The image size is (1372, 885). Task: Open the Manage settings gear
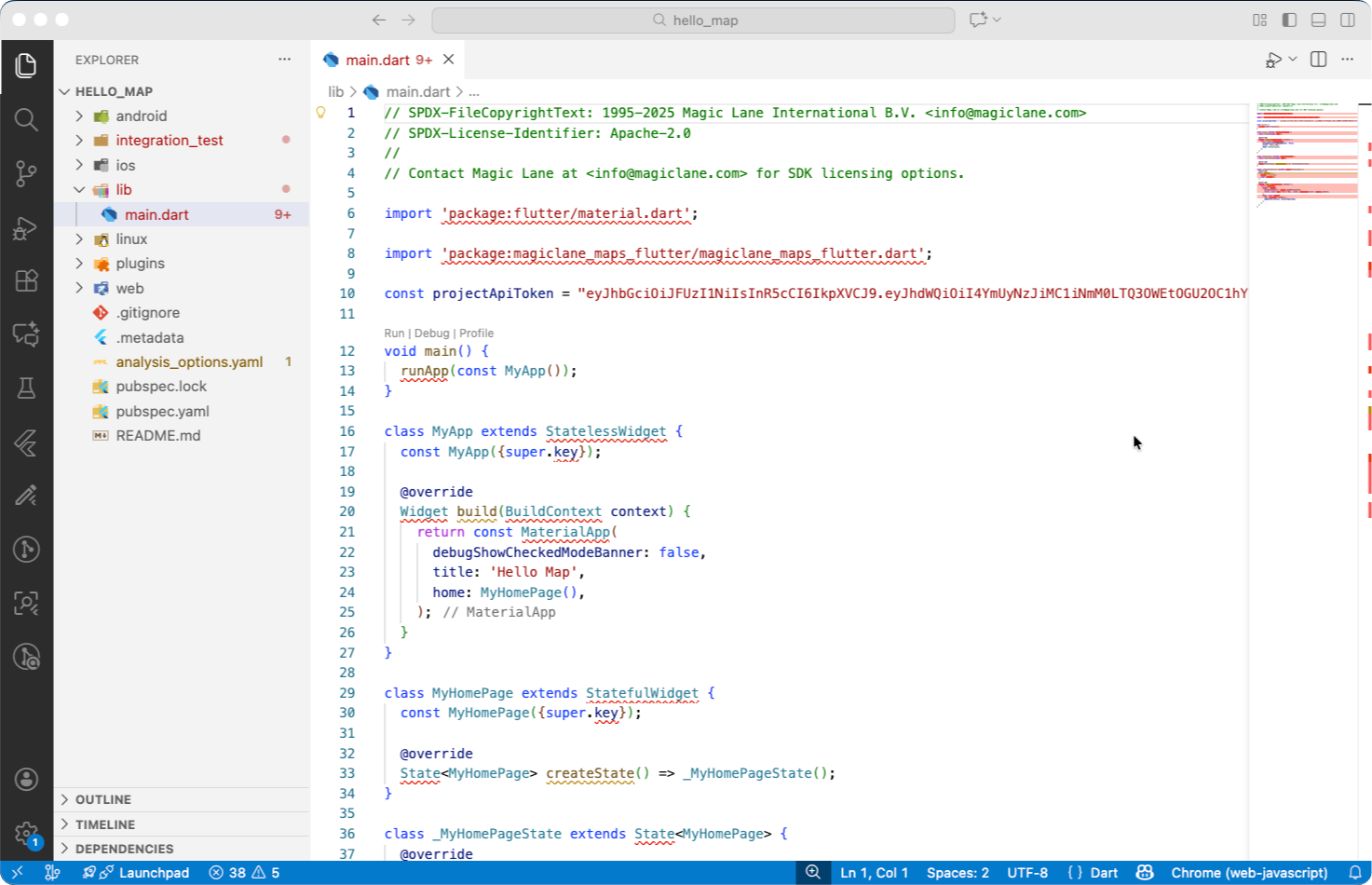pyautogui.click(x=26, y=833)
